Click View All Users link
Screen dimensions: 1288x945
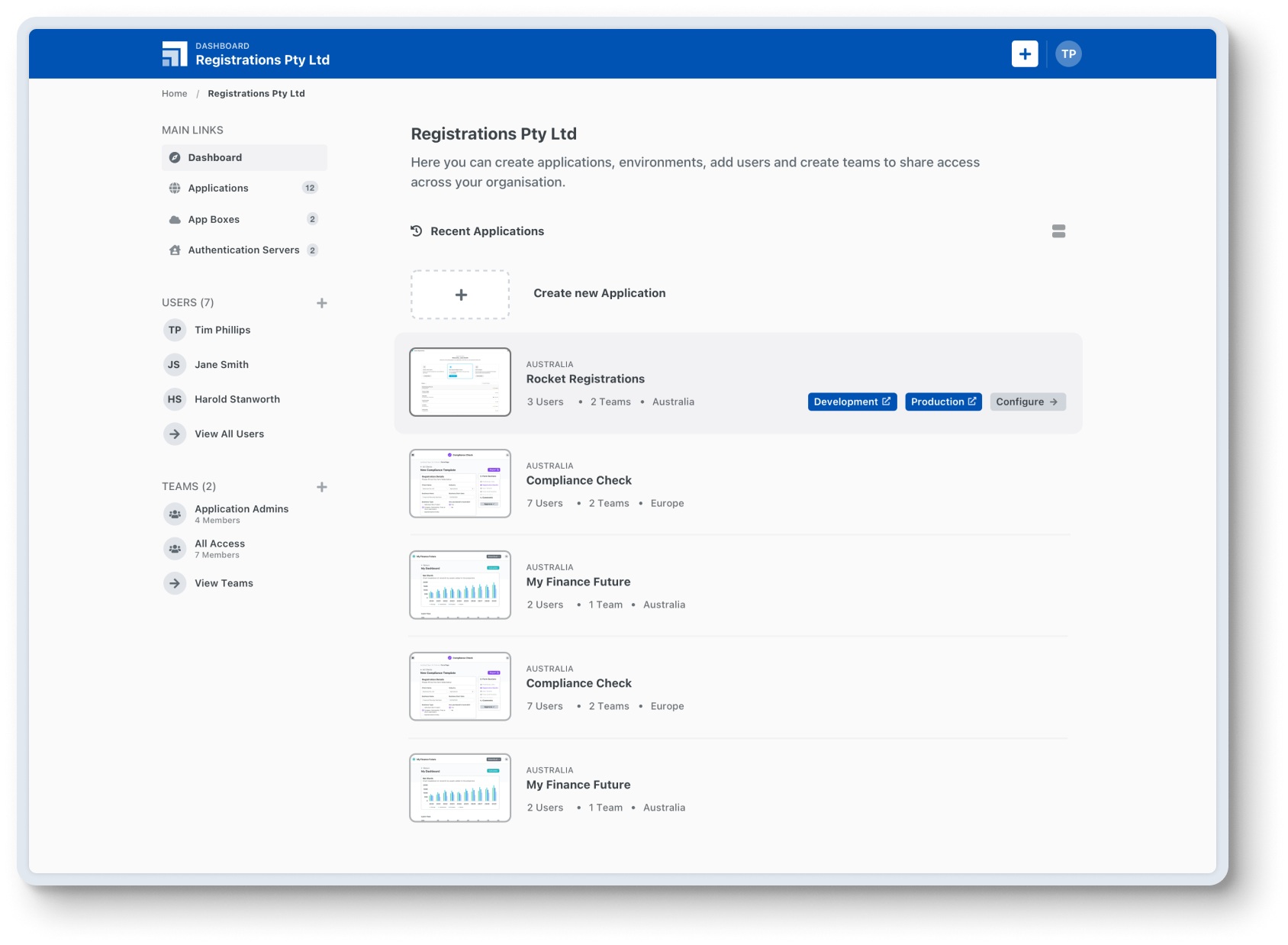229,434
